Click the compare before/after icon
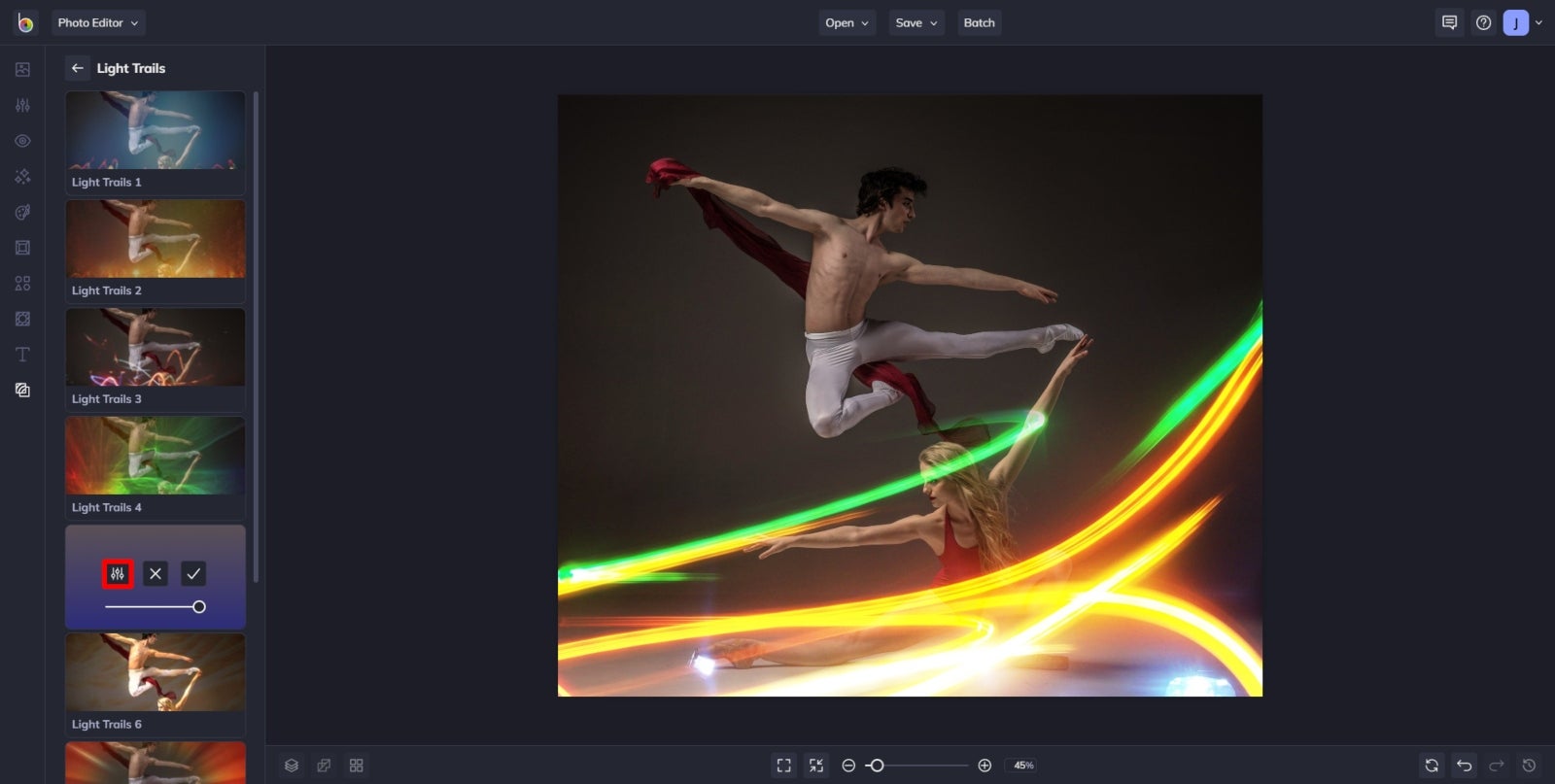 point(324,766)
